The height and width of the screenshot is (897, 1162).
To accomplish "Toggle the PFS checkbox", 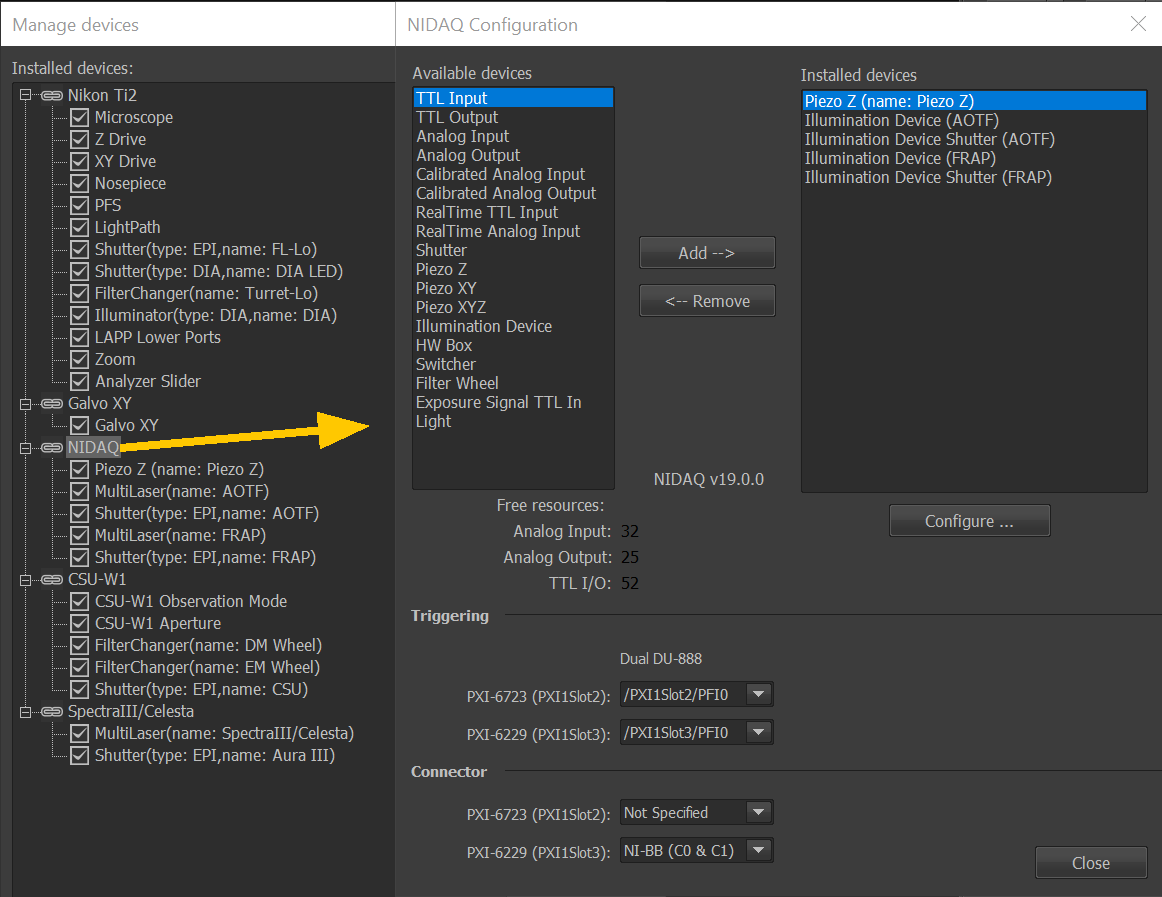I will tap(80, 205).
